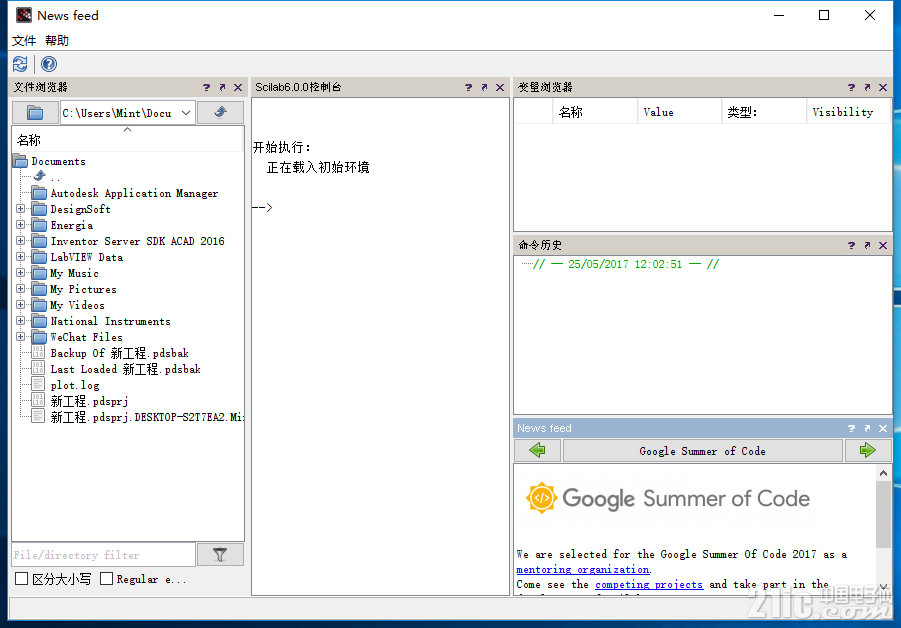Screen dimensions: 901x628
Task: Close the file browser panel
Action: click(x=238, y=87)
